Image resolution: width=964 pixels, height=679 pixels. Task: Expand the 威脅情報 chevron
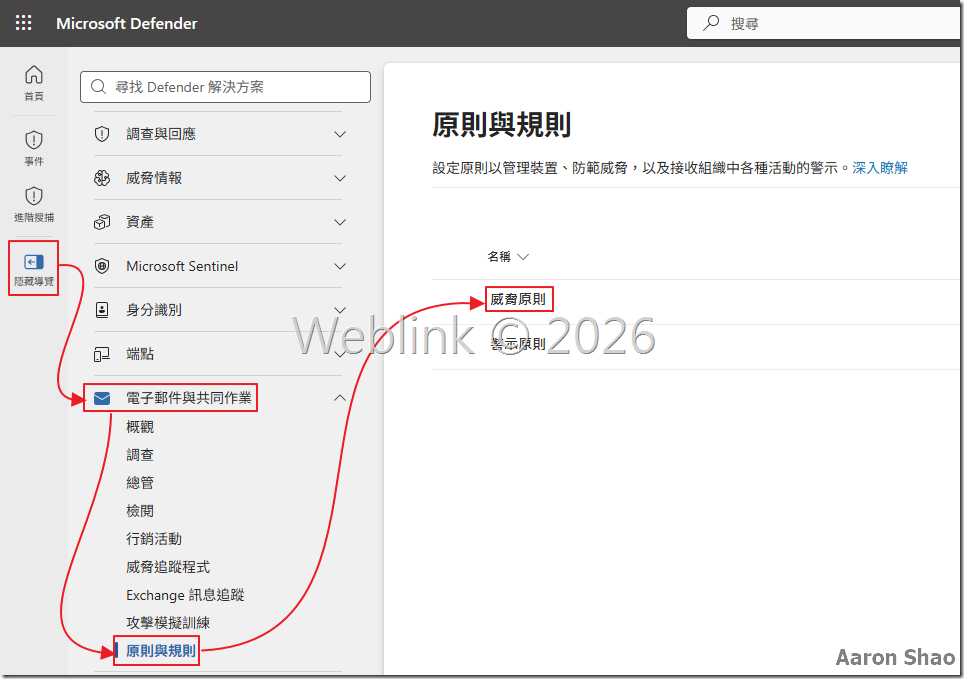pyautogui.click(x=340, y=178)
